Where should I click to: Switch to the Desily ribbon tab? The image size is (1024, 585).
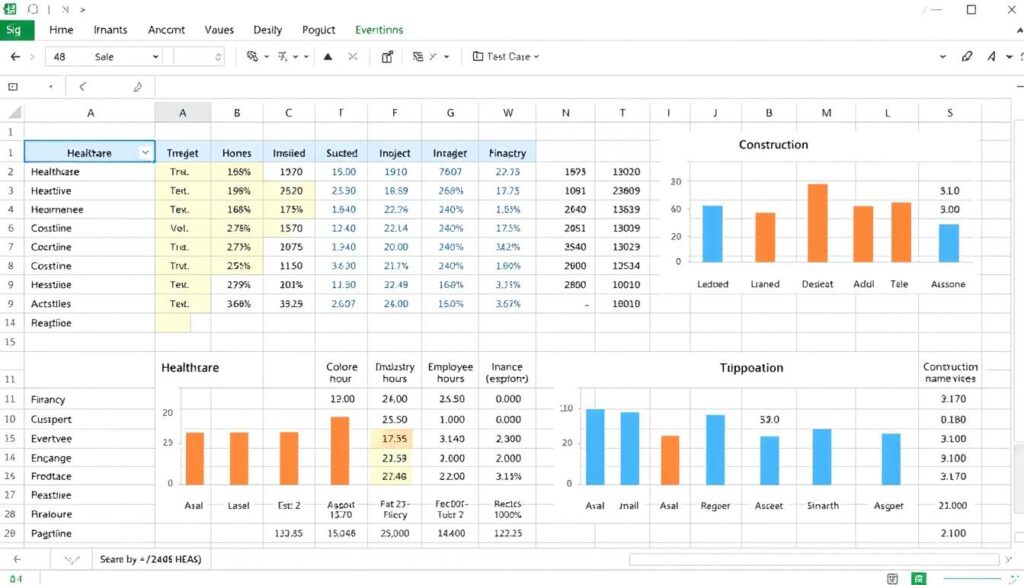(x=267, y=30)
